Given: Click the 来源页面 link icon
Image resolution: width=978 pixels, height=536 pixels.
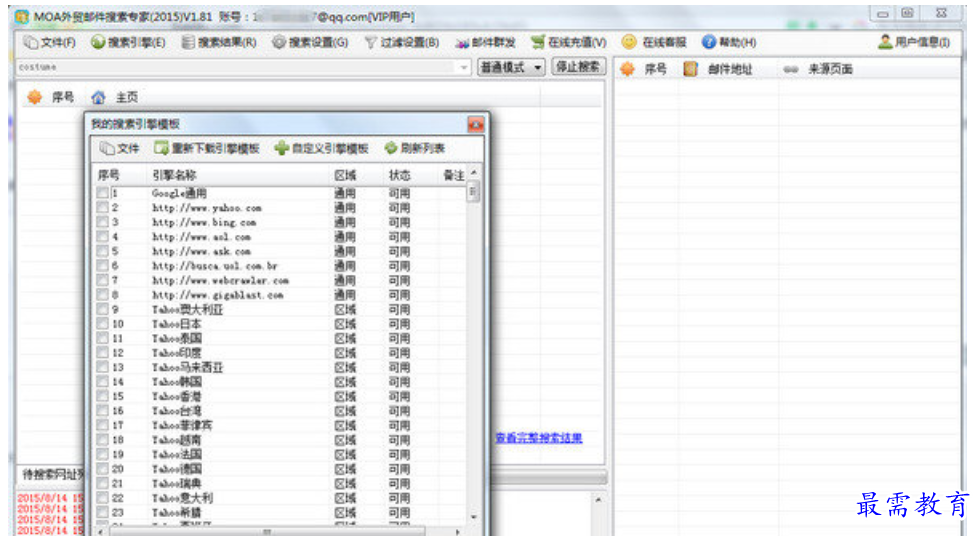Looking at the screenshot, I should coord(791,69).
